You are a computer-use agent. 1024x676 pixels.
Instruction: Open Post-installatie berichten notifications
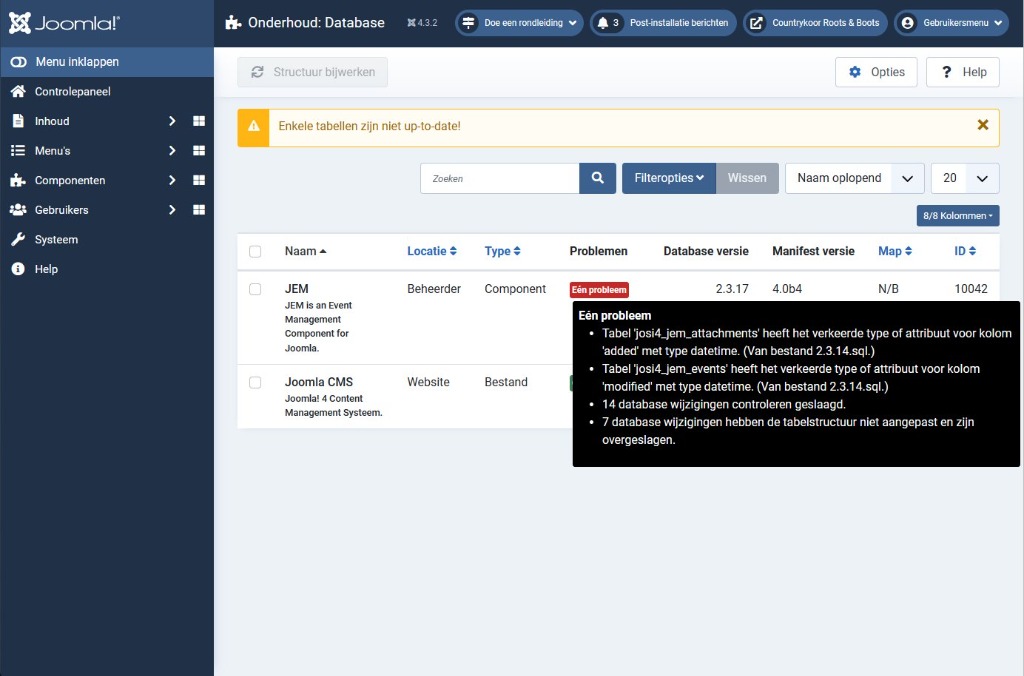click(664, 23)
